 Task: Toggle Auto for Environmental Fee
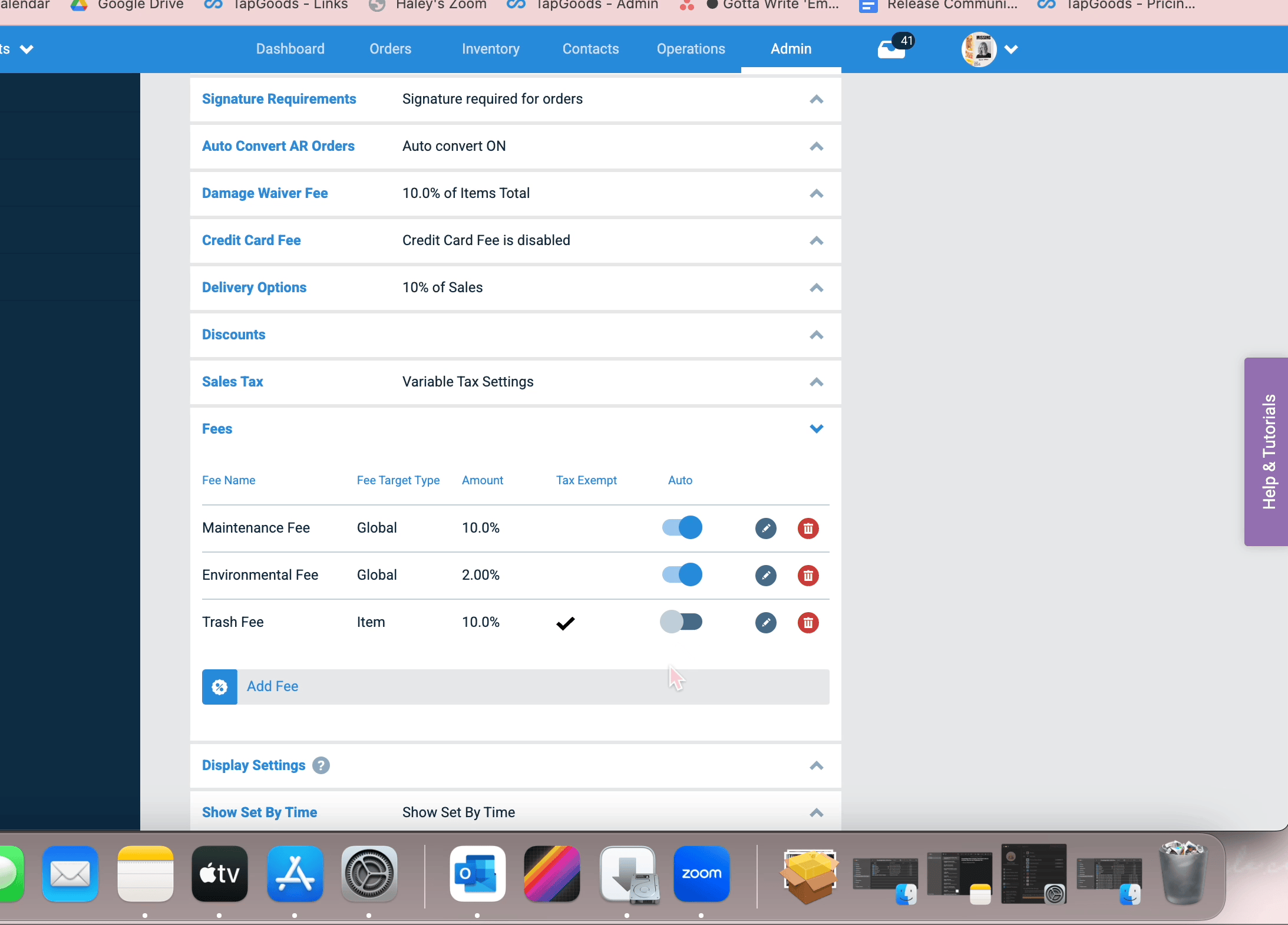point(682,574)
